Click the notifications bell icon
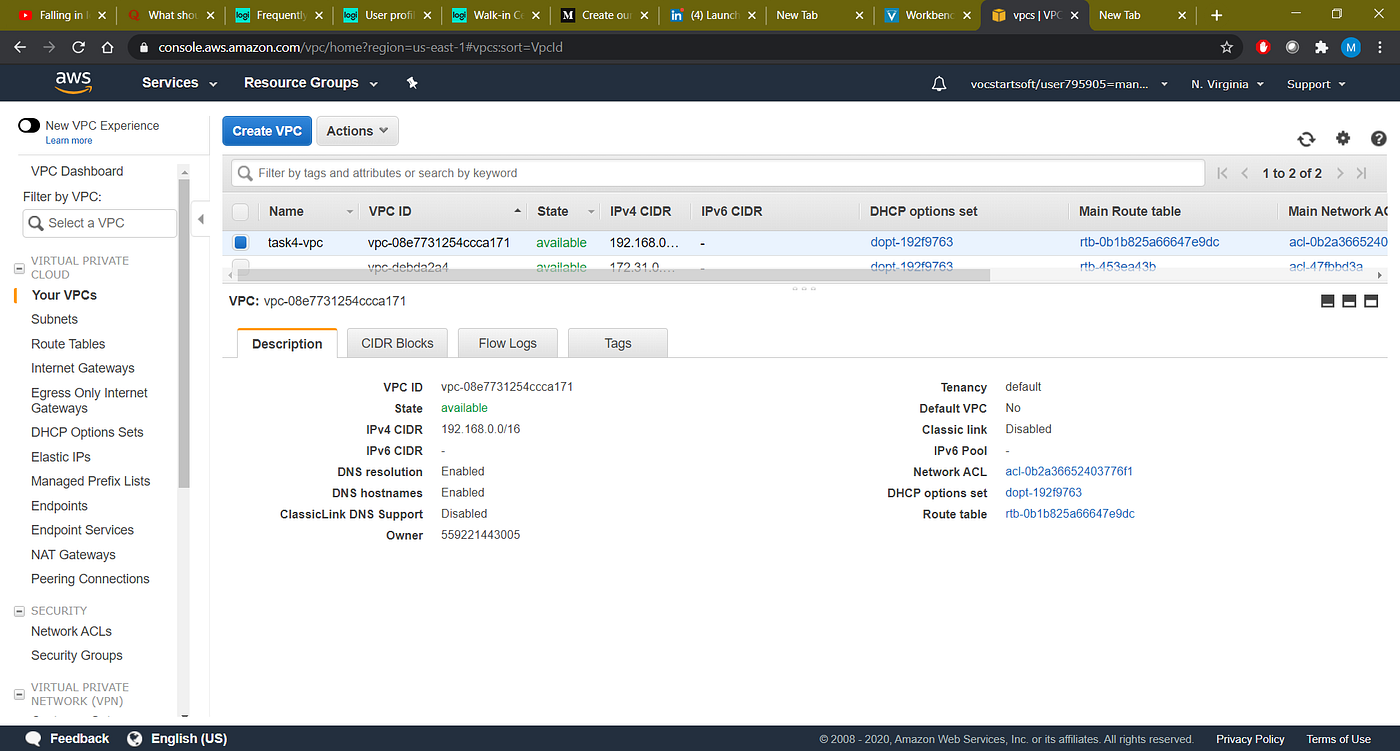Image resolution: width=1400 pixels, height=751 pixels. coord(938,83)
